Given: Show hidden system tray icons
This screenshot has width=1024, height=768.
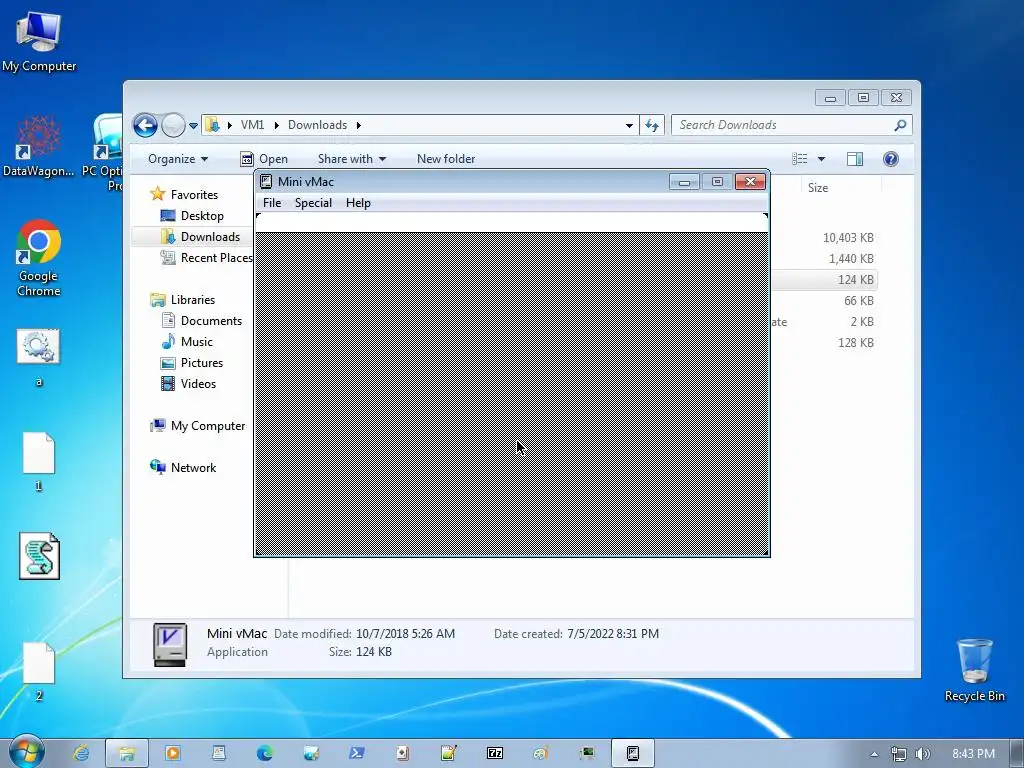Looking at the screenshot, I should click(874, 754).
